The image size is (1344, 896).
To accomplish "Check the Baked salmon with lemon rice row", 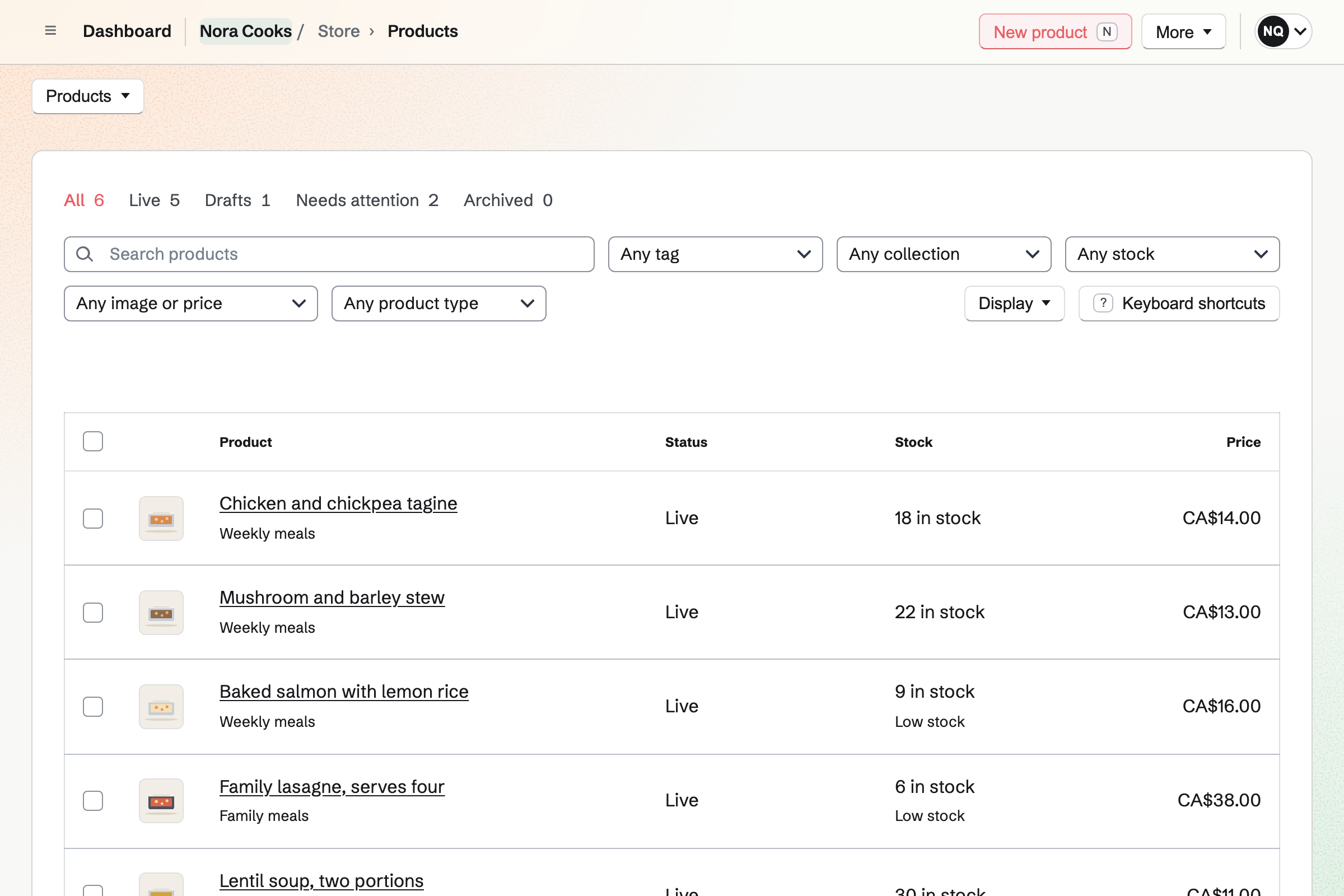I will 92,707.
